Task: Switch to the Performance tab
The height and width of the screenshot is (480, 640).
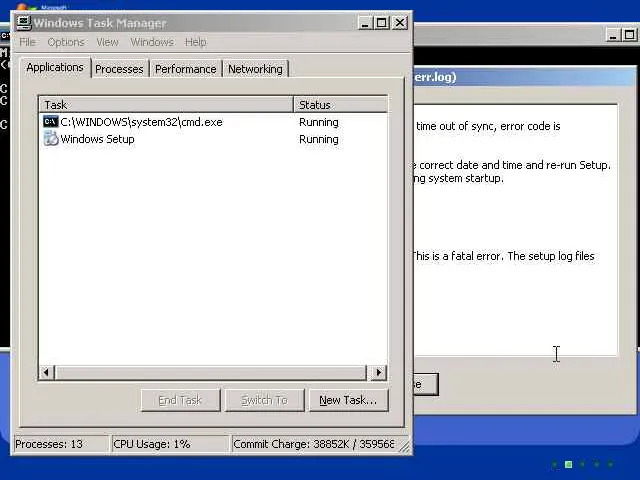Action: [185, 69]
